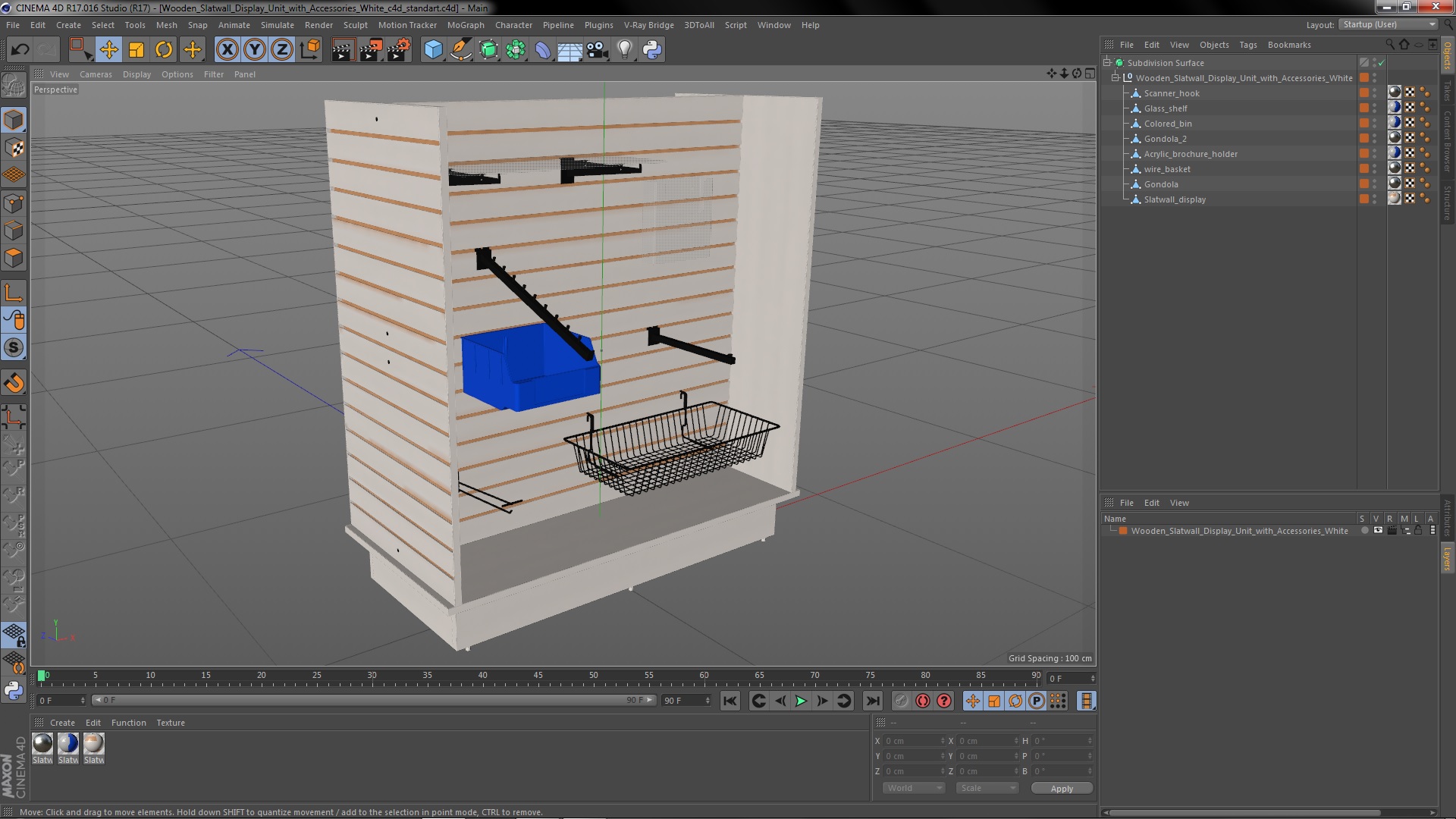
Task: Open the V-Ray Bridge menu
Action: [x=649, y=25]
